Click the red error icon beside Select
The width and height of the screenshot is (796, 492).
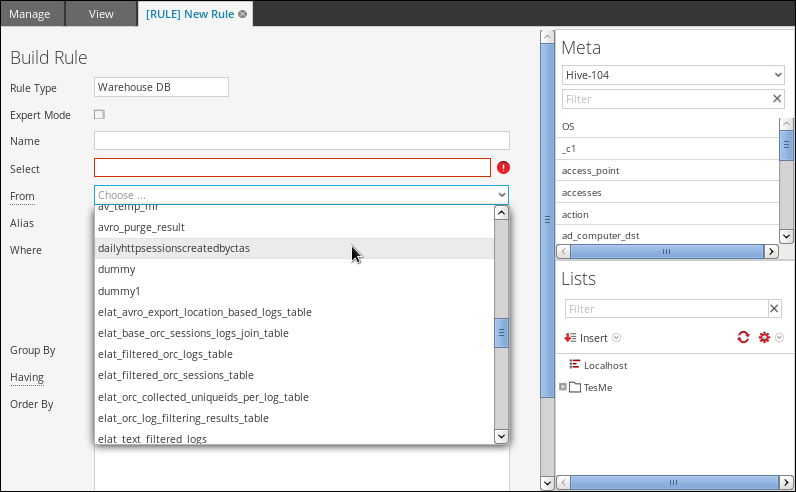click(503, 168)
